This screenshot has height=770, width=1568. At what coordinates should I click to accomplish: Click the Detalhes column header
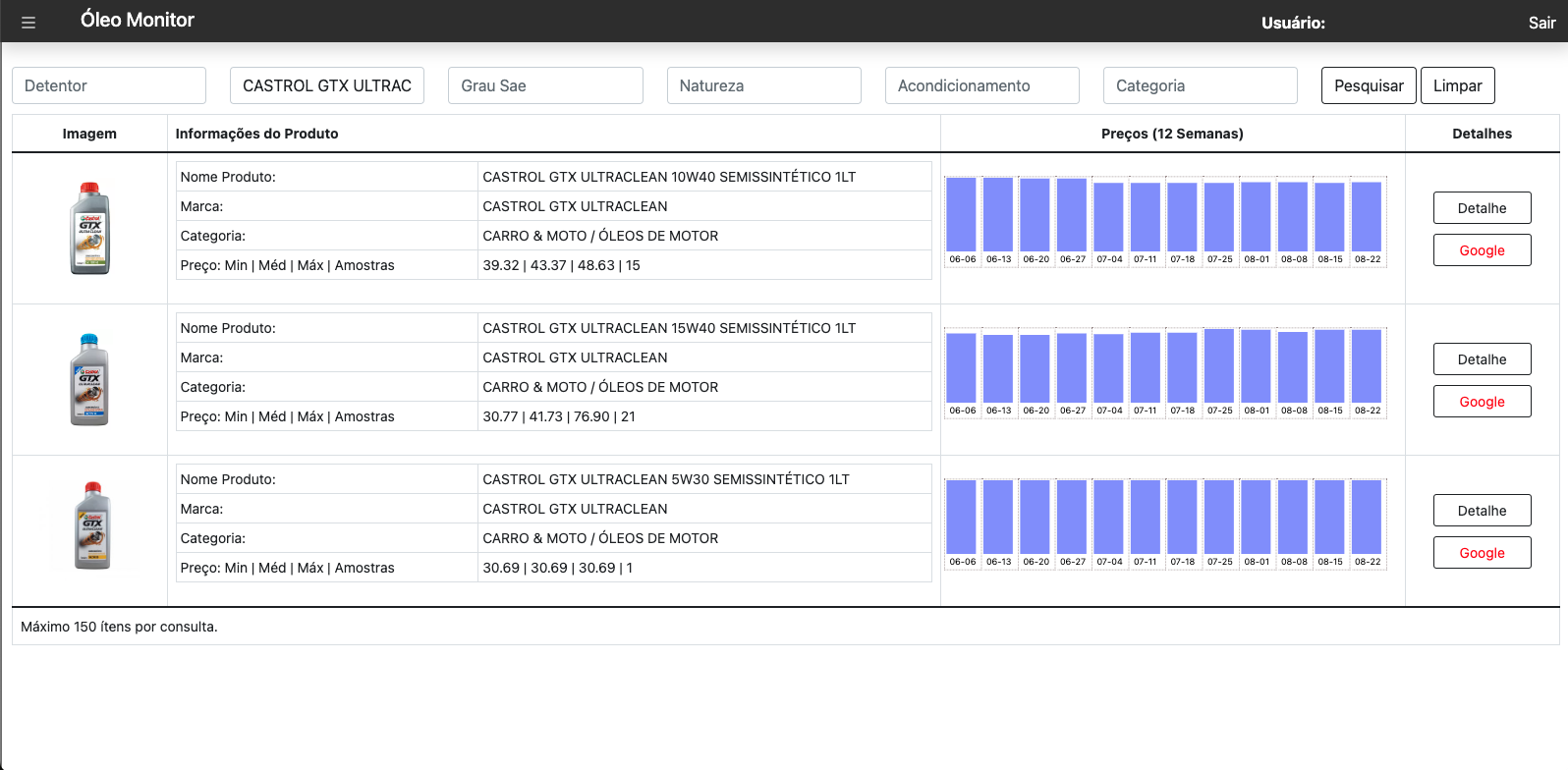tap(1482, 134)
